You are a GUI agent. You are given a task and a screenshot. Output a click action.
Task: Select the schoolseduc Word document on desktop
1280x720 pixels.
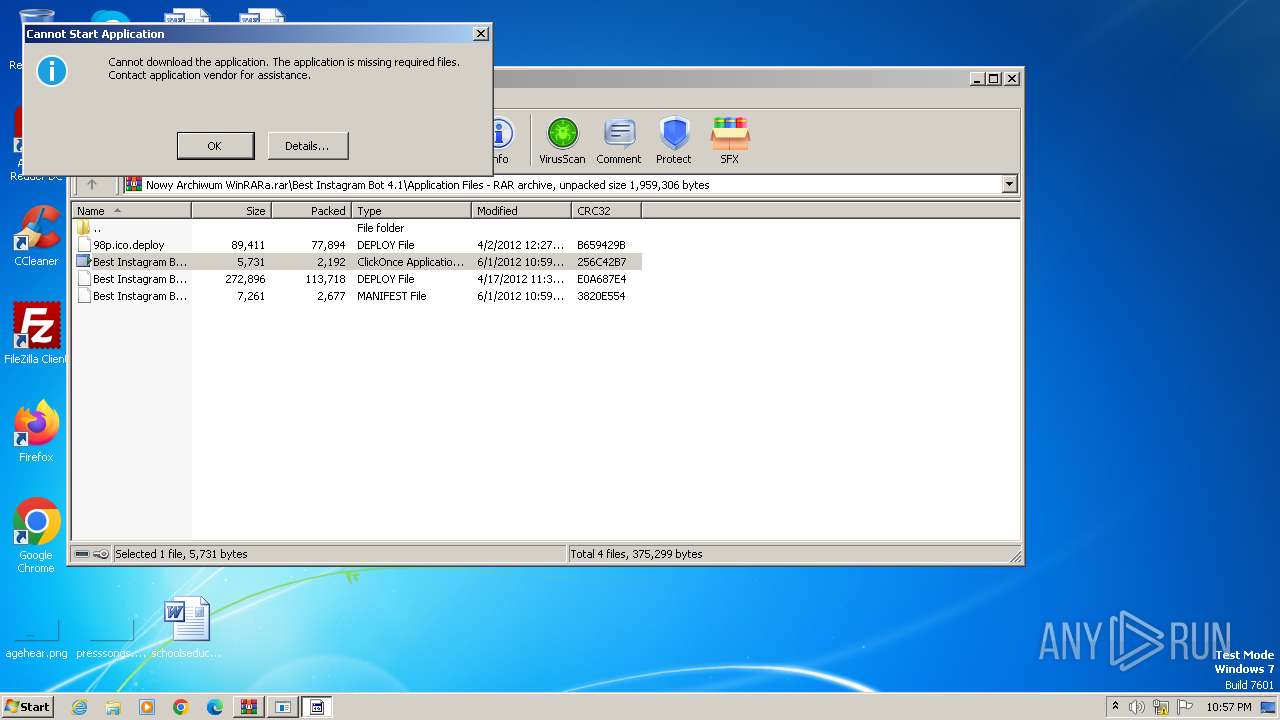(x=187, y=629)
